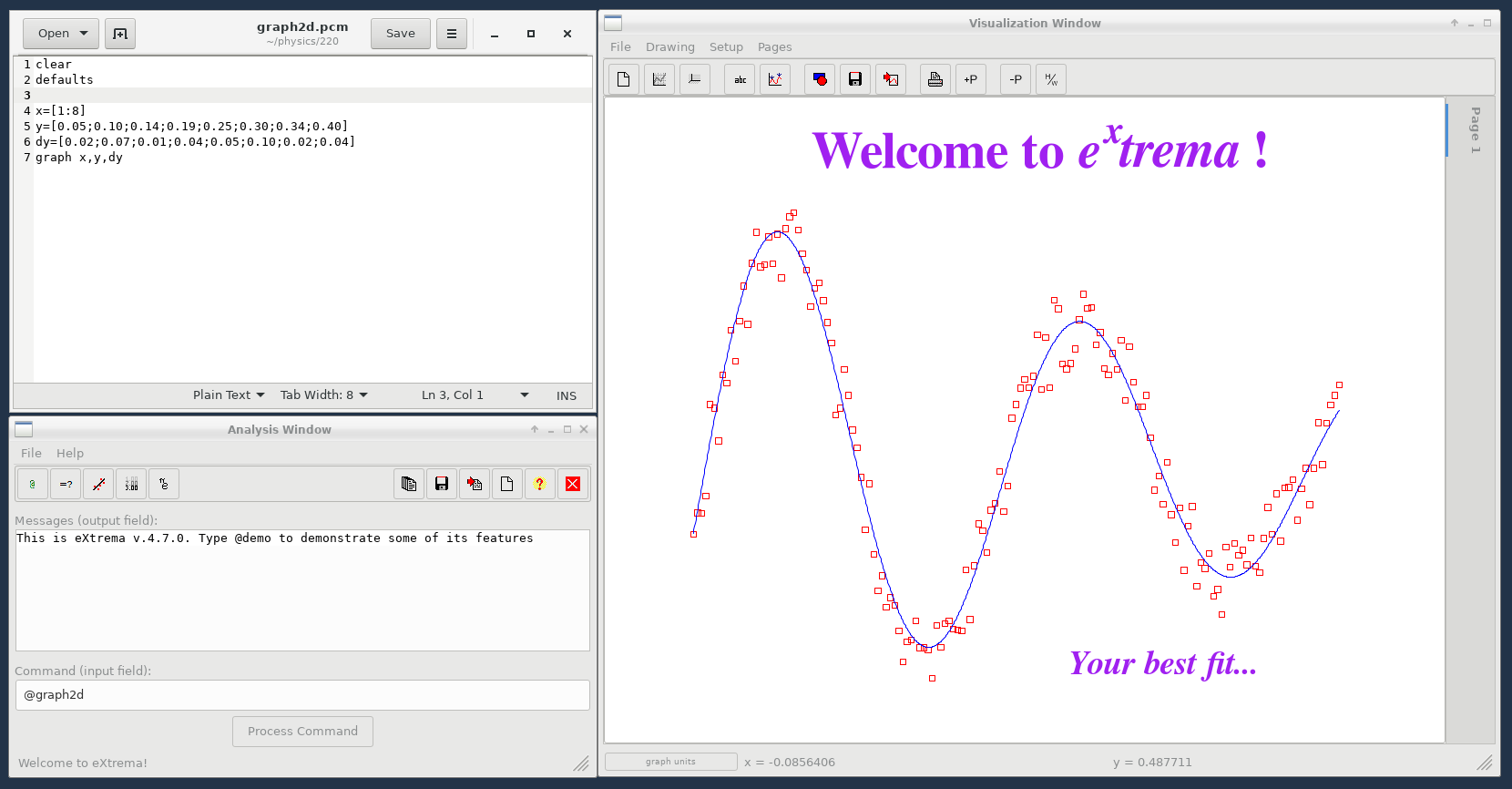Click the Save button in text editor
Viewport: 1512px width, 789px height.
[x=400, y=34]
